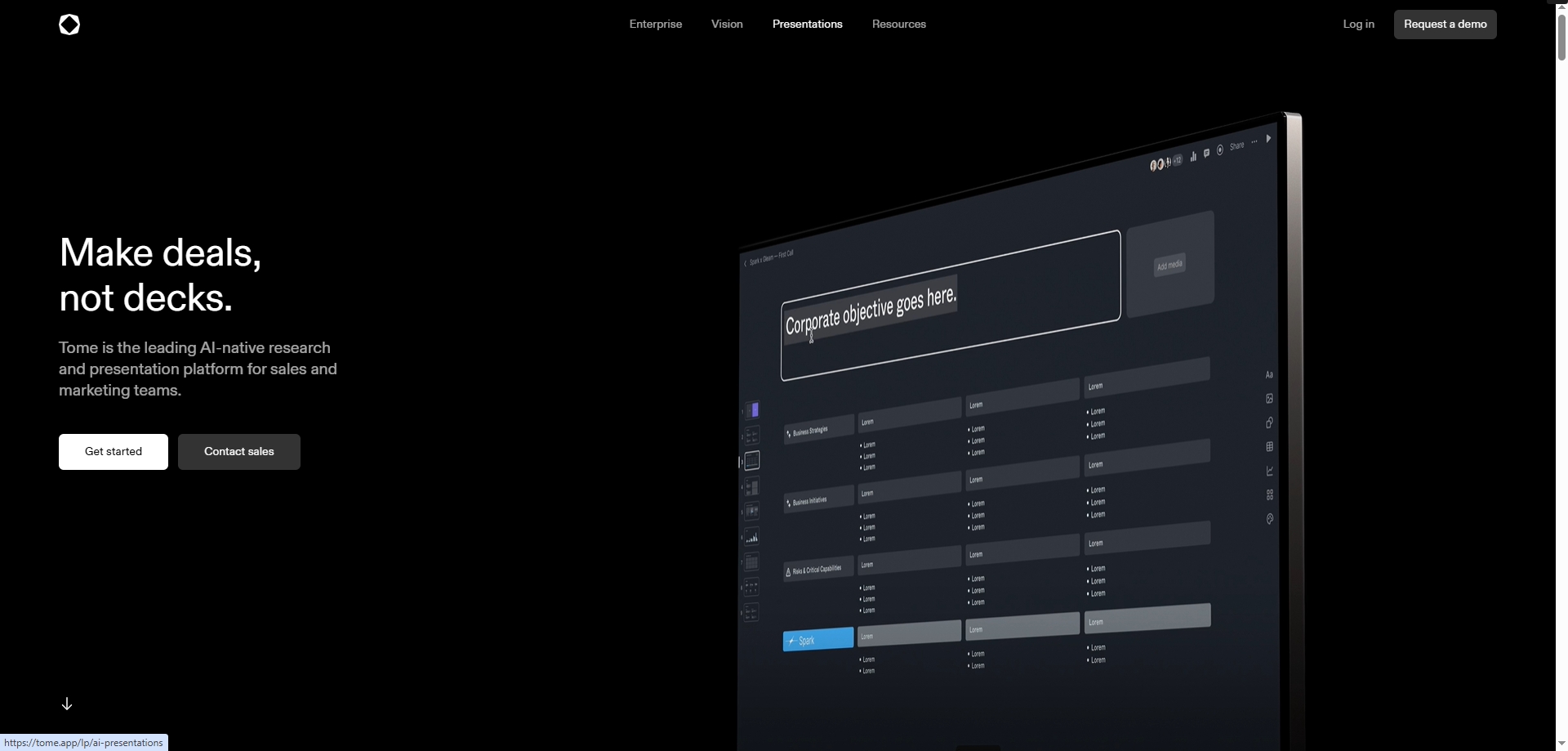
Task: Click the Contact sales button
Action: click(x=239, y=452)
